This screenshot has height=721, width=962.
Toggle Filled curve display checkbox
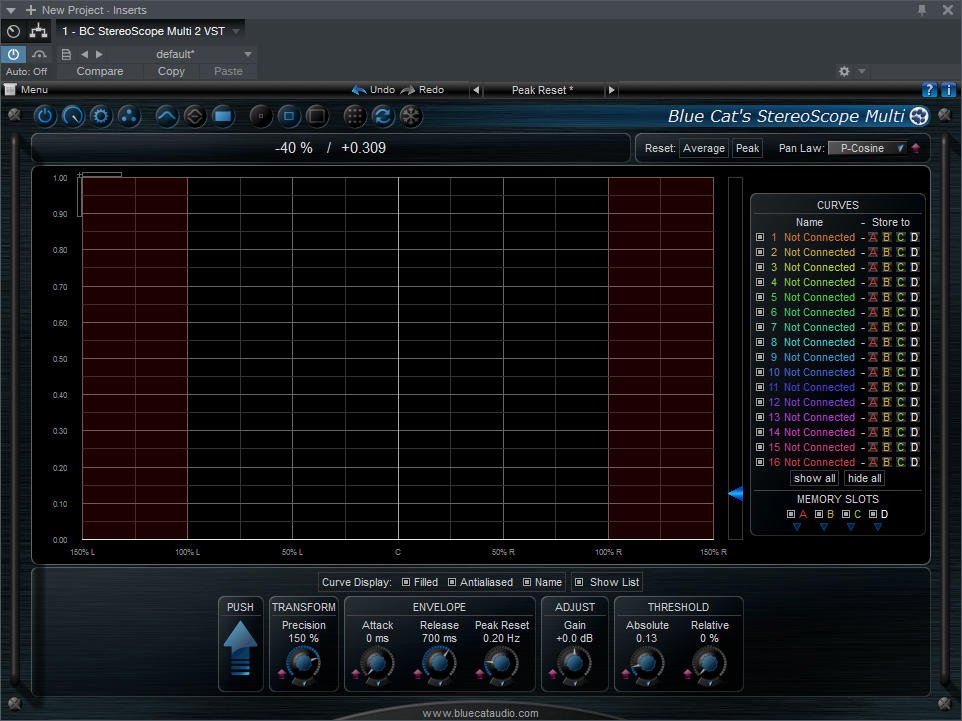click(x=406, y=582)
